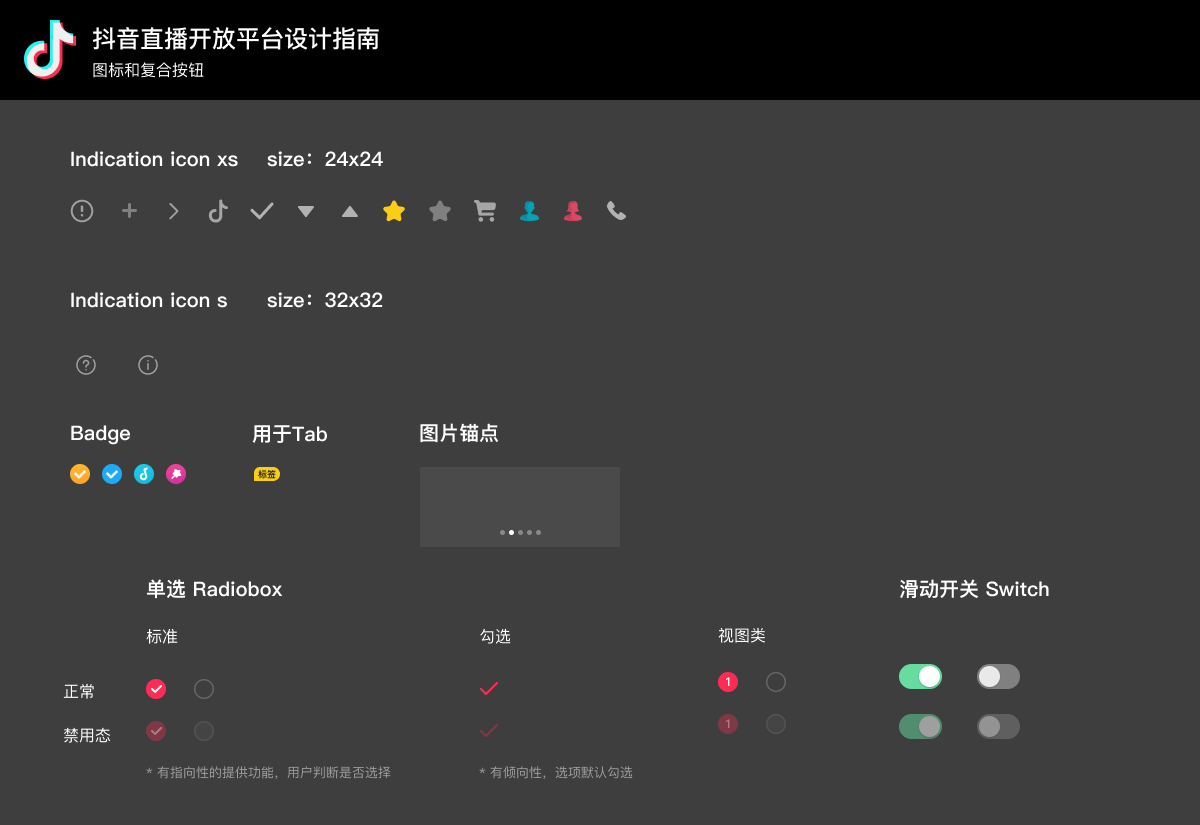
Task: Click the blue verified check badge
Action: coord(112,474)
